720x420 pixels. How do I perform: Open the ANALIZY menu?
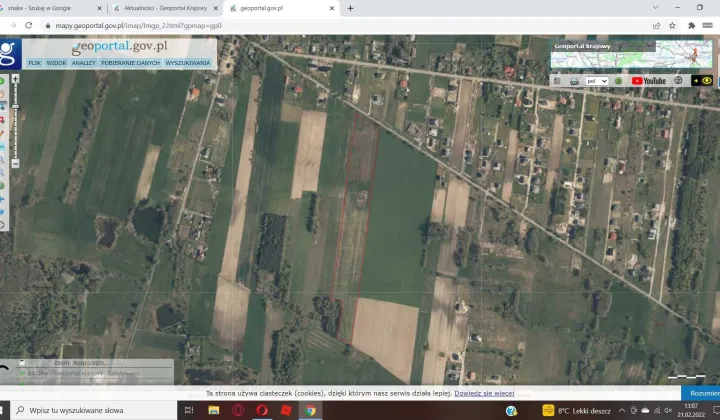click(84, 63)
